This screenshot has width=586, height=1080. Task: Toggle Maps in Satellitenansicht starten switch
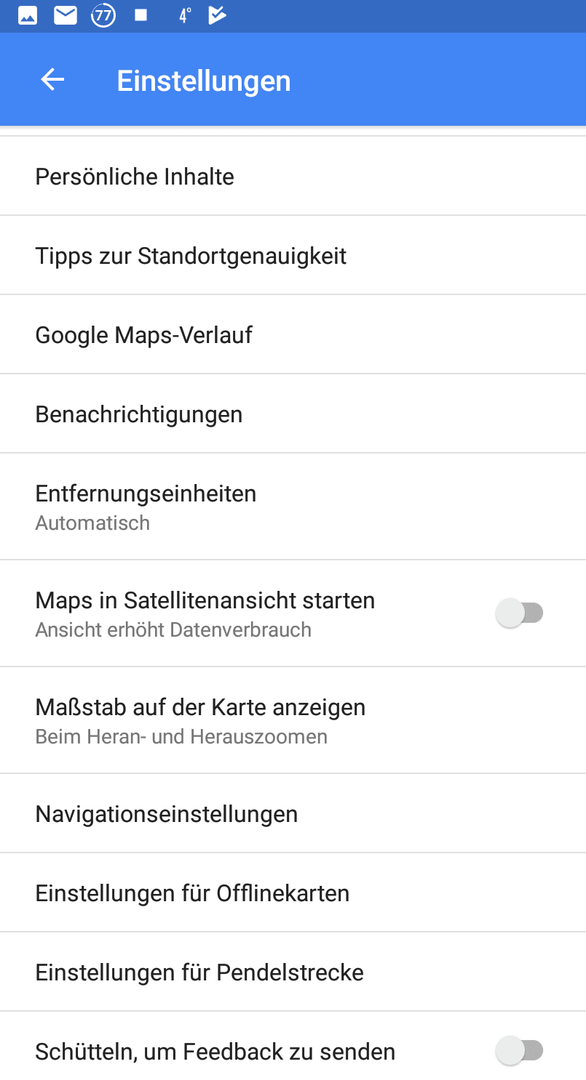pyautogui.click(x=520, y=613)
